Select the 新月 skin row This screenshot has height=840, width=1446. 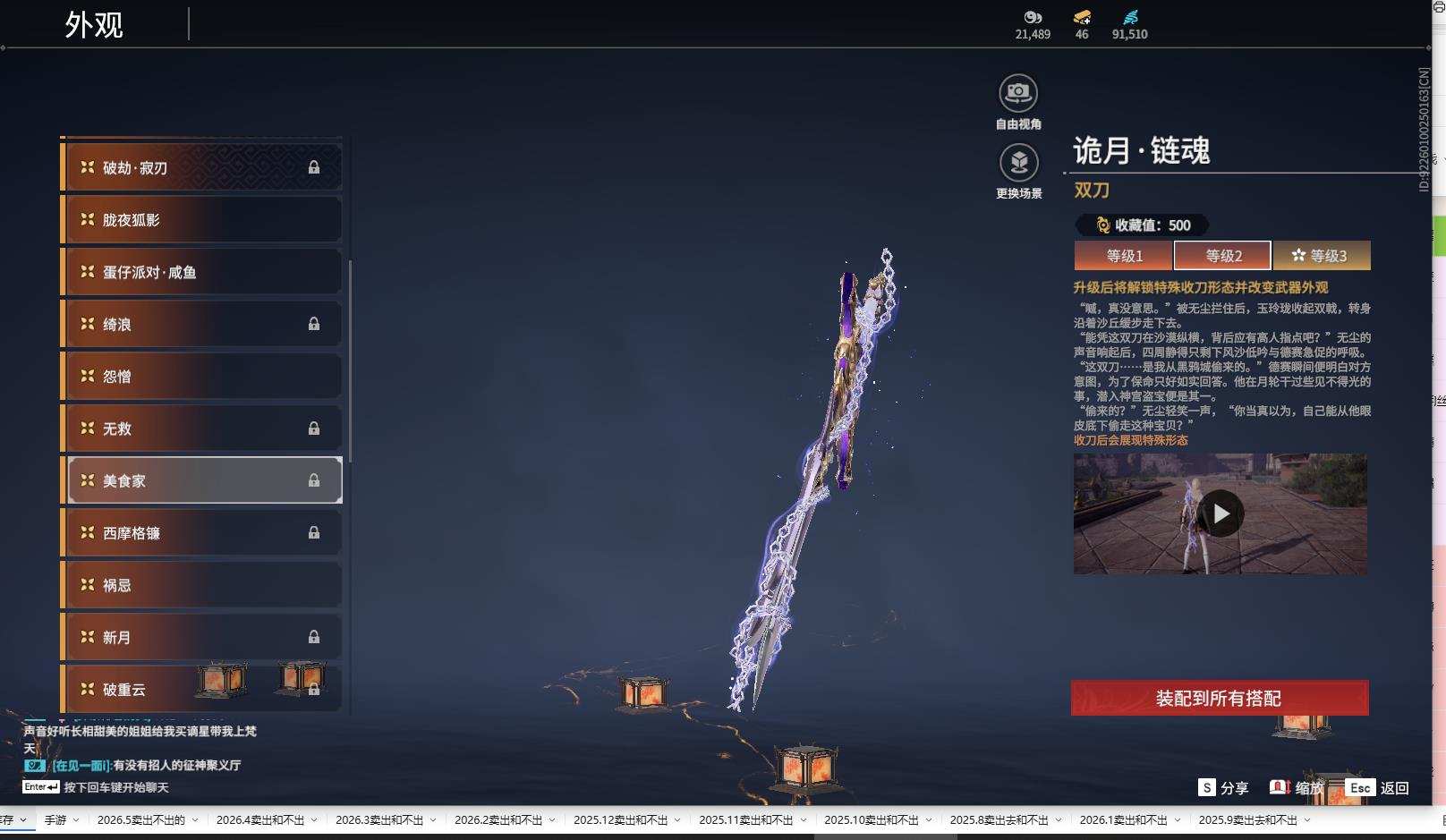click(x=201, y=637)
